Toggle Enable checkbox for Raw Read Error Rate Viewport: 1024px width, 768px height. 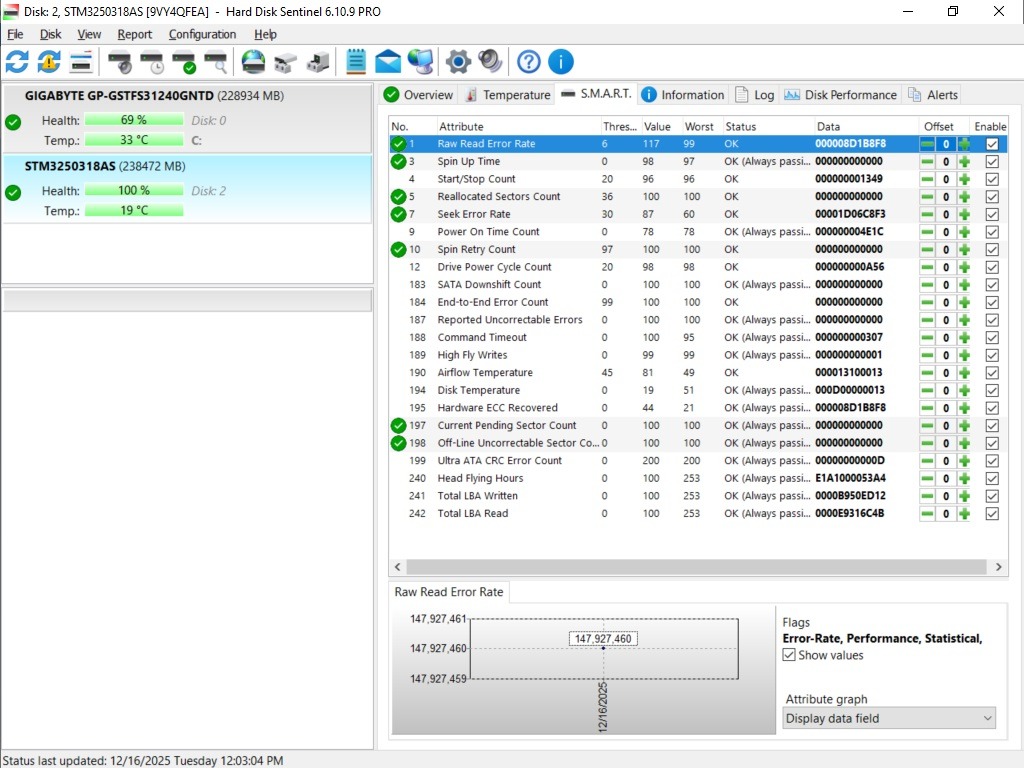coord(992,144)
